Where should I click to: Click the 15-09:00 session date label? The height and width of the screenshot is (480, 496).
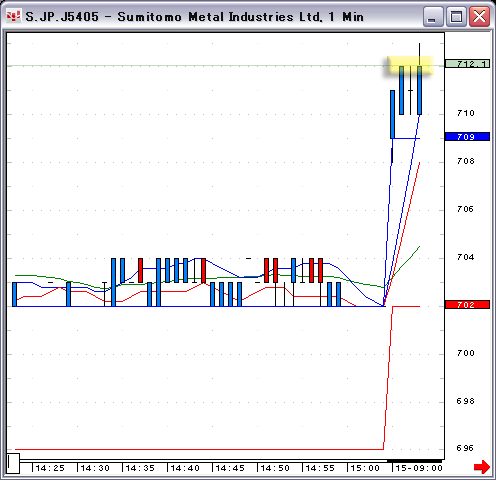tap(419, 468)
